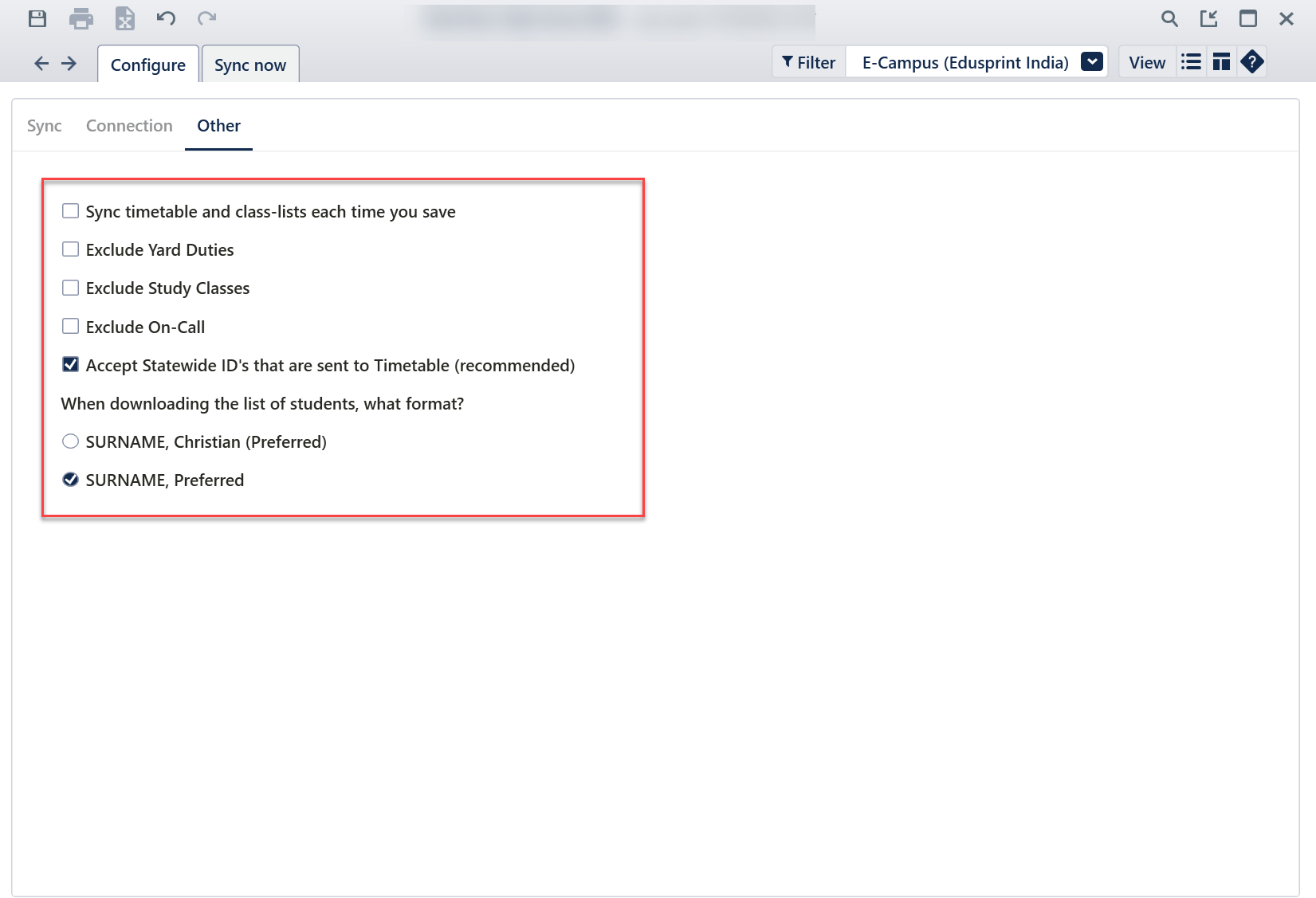
Task: Click the Print icon
Action: [x=81, y=18]
